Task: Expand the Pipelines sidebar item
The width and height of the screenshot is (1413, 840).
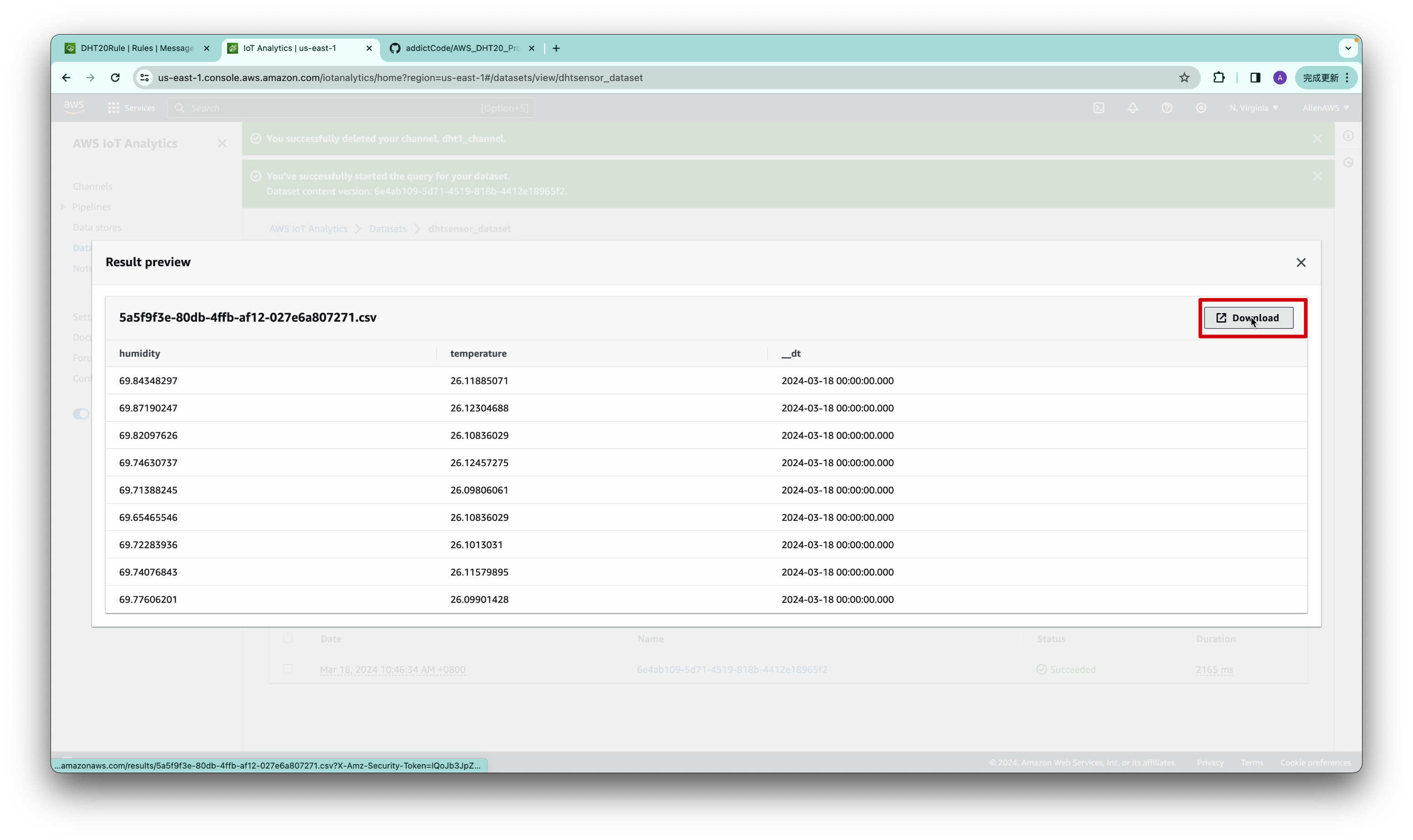Action: point(63,207)
